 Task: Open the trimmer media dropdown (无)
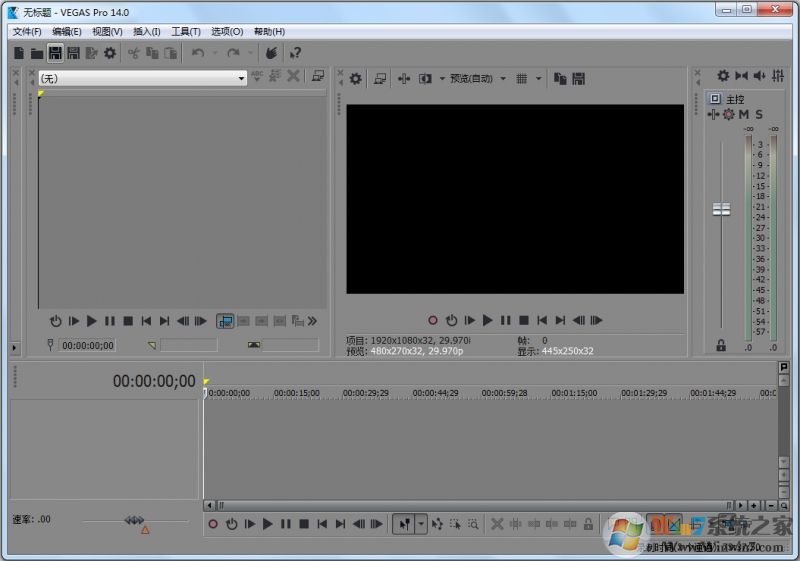[x=143, y=78]
